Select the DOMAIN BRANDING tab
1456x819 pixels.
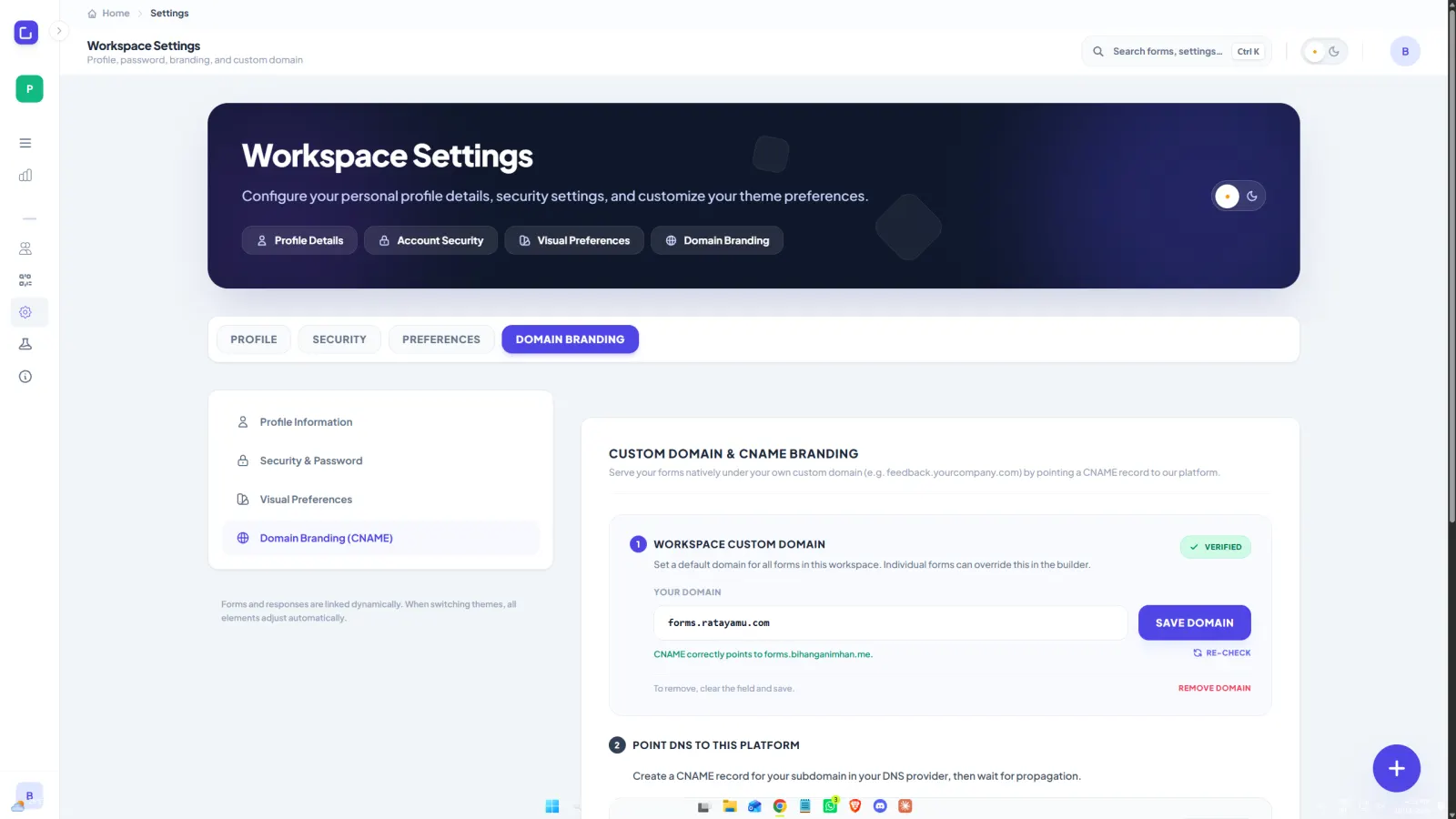coord(571,339)
